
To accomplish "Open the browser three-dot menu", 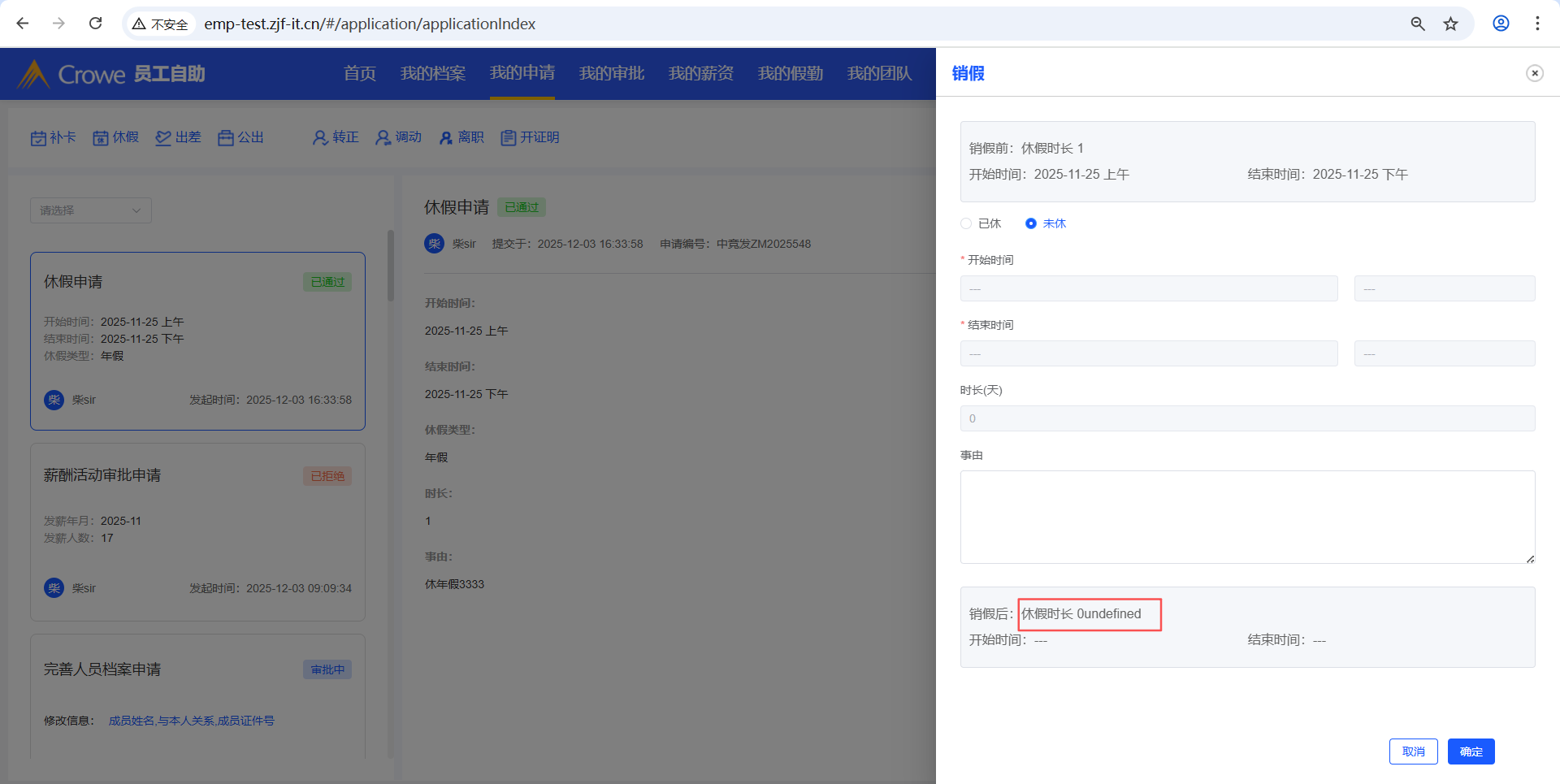I will click(x=1537, y=24).
